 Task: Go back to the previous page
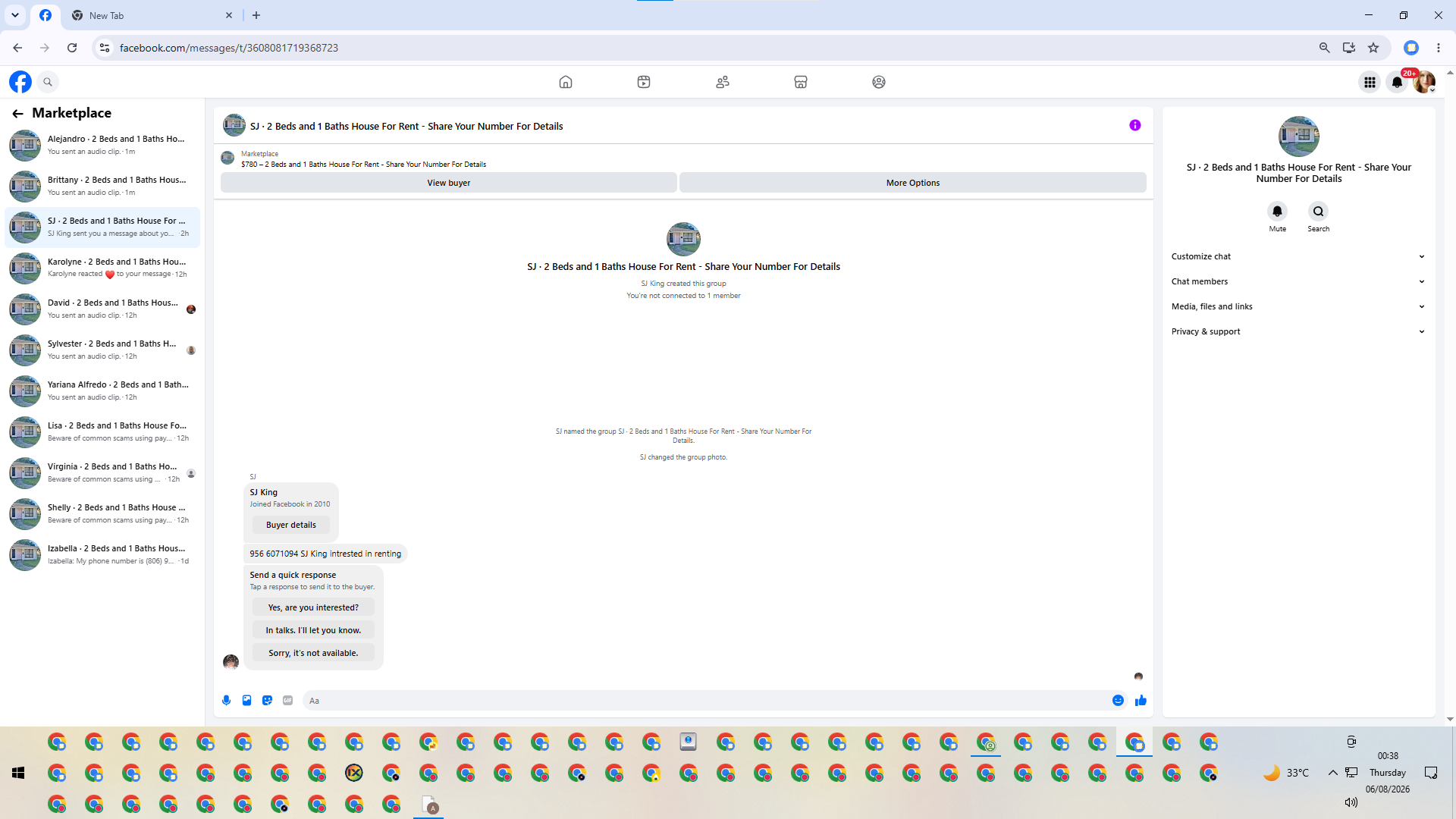[x=17, y=48]
